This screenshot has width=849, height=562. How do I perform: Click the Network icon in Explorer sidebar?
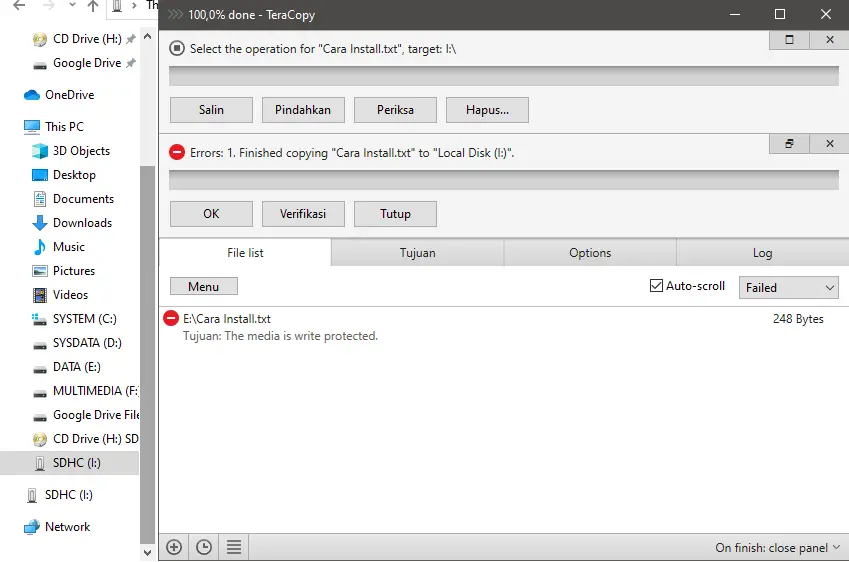click(x=32, y=527)
